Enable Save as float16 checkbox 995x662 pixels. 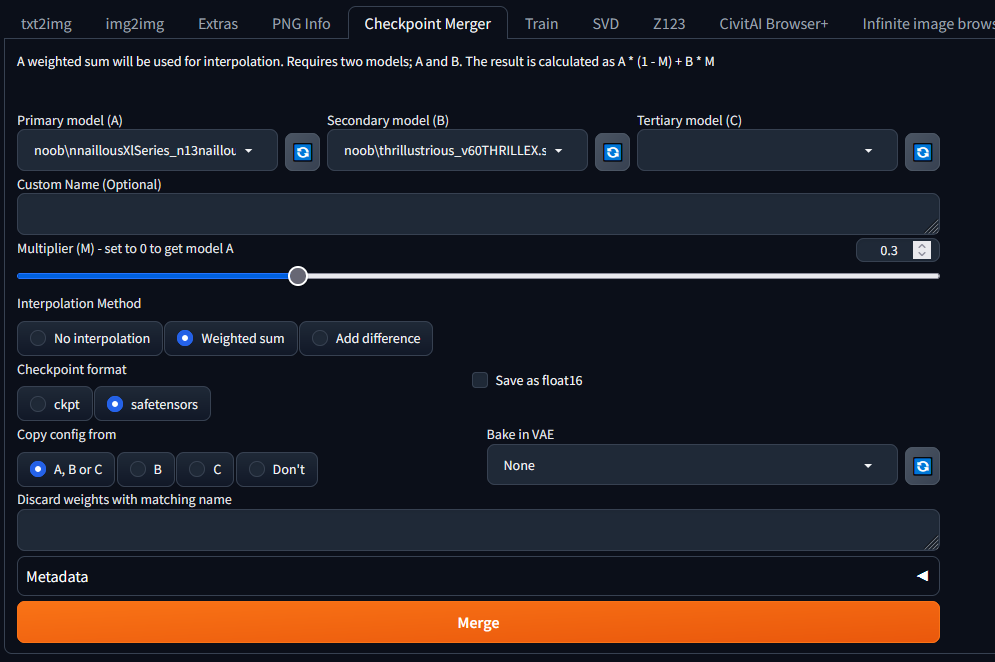point(480,380)
